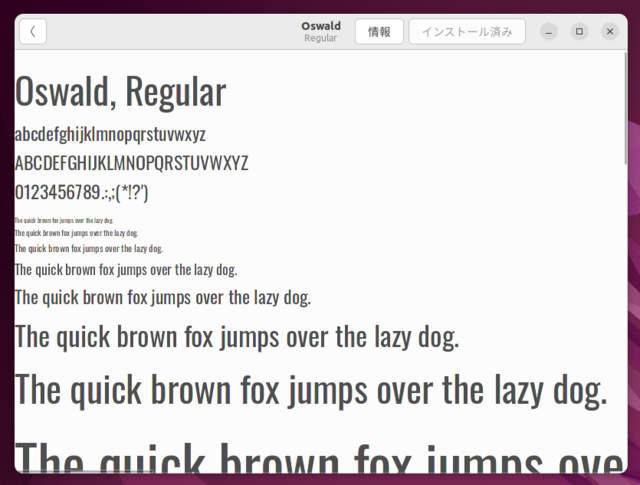Image resolution: width=640 pixels, height=485 pixels.
Task: Click the smallest quick brown fox sentence
Action: click(64, 219)
